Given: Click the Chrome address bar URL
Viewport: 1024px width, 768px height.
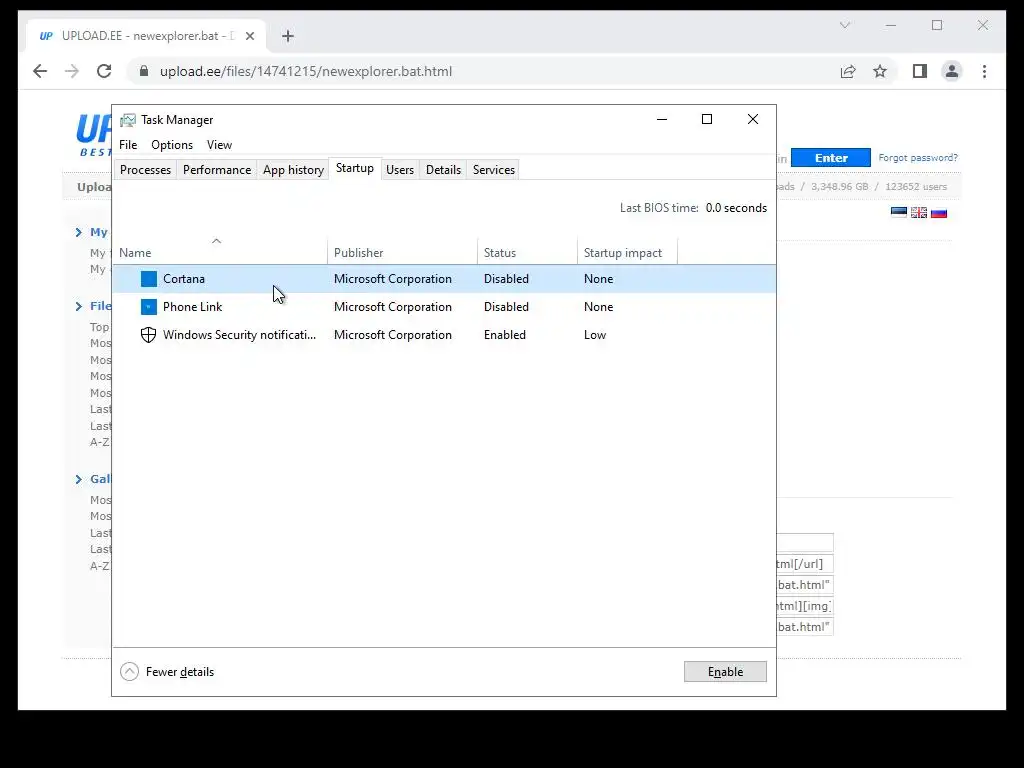Looking at the screenshot, I should 306,71.
